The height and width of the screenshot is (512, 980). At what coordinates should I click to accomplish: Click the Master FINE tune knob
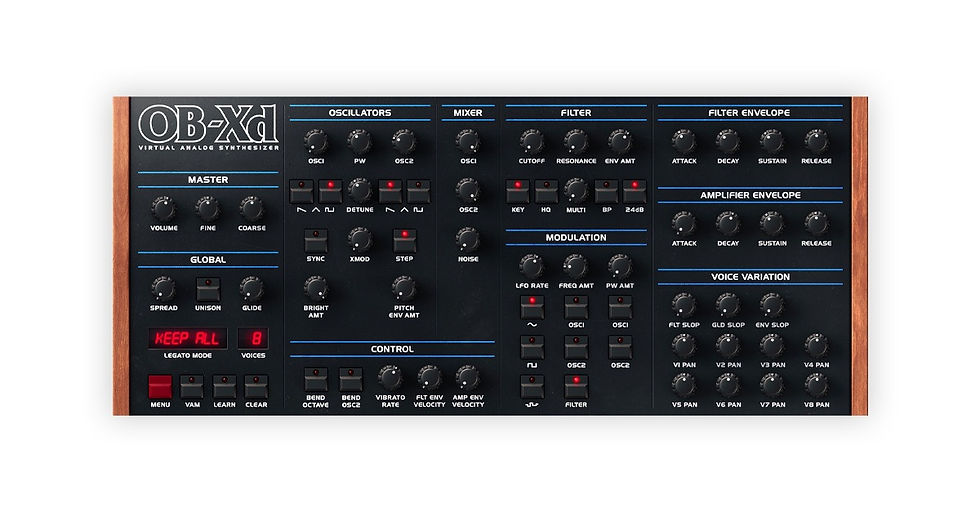(x=208, y=209)
